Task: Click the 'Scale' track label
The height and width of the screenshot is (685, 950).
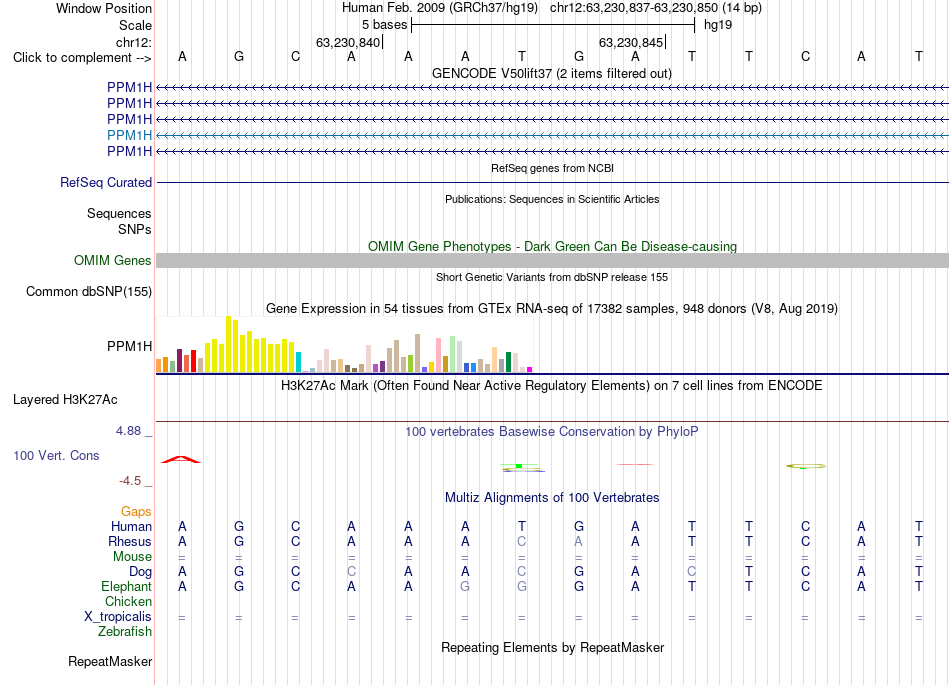Action: click(x=135, y=25)
